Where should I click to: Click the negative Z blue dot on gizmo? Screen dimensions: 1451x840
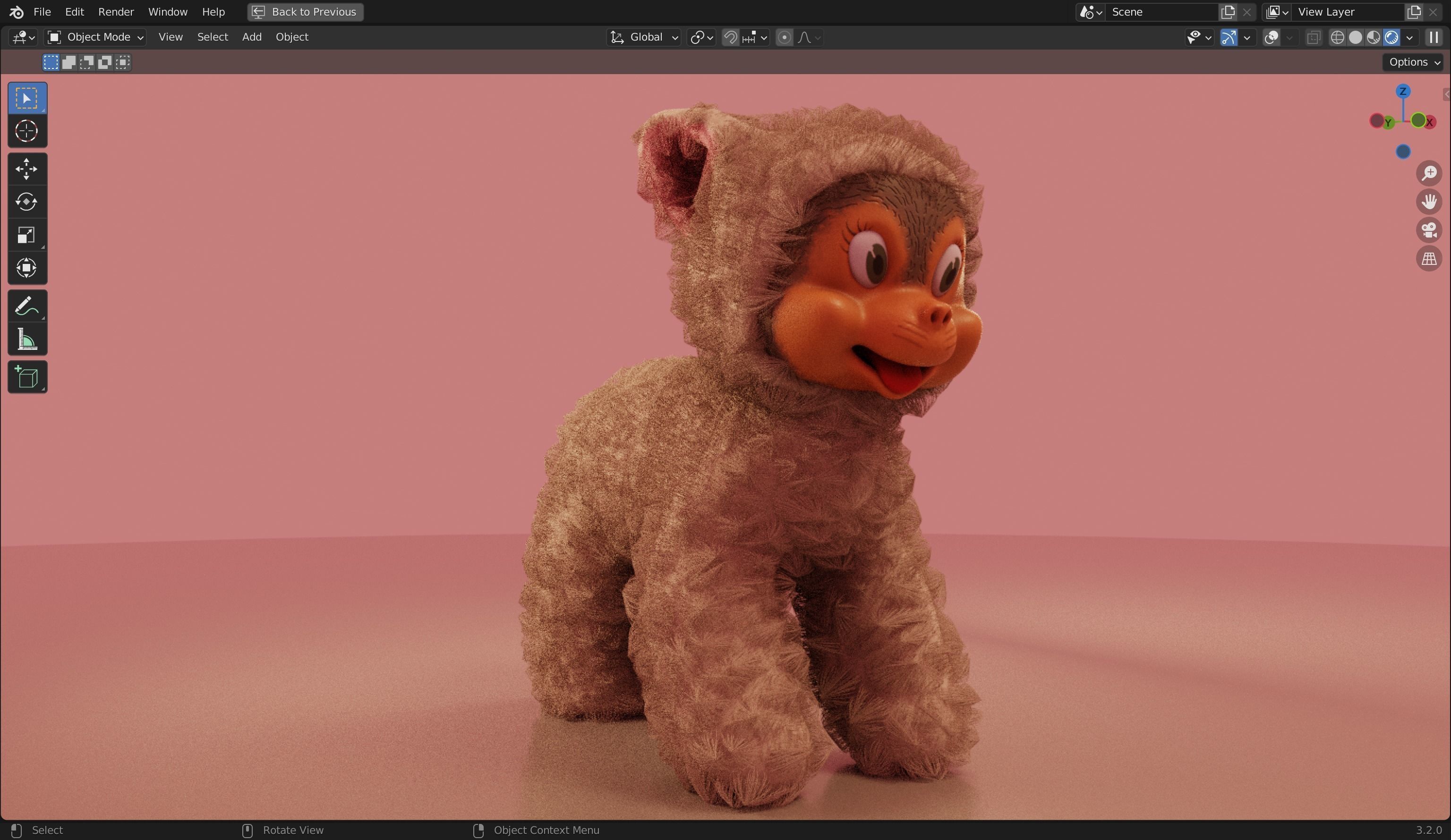[x=1403, y=152]
